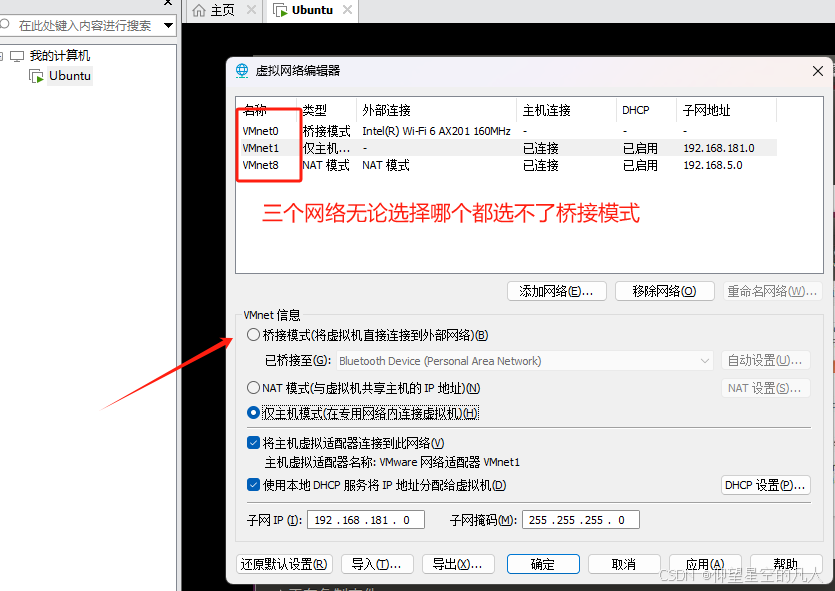Click 还原默认设置(R) button
The height and width of the screenshot is (591, 835).
click(284, 564)
